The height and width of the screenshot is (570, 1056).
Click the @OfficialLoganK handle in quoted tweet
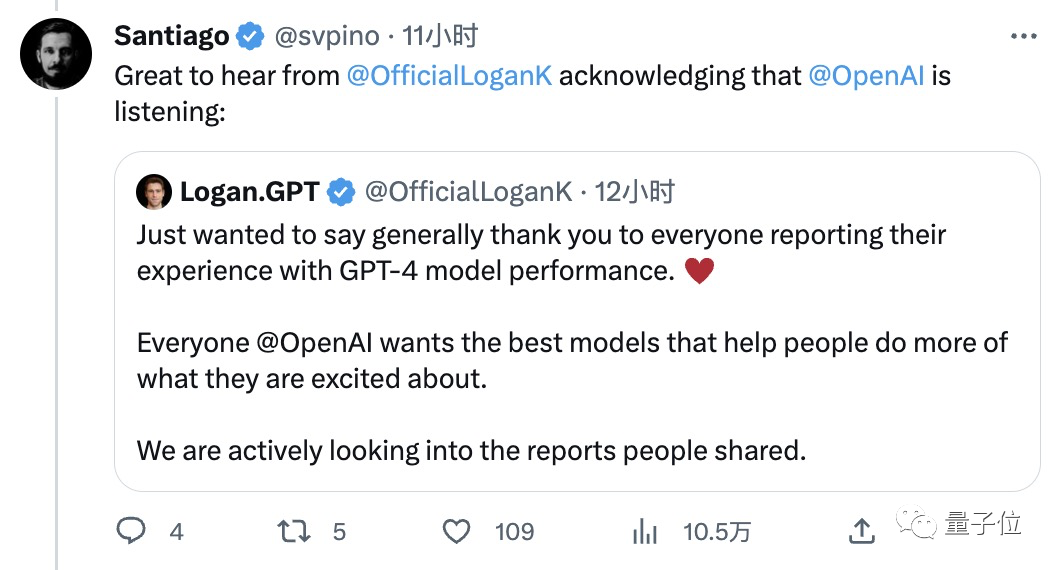coord(469,192)
